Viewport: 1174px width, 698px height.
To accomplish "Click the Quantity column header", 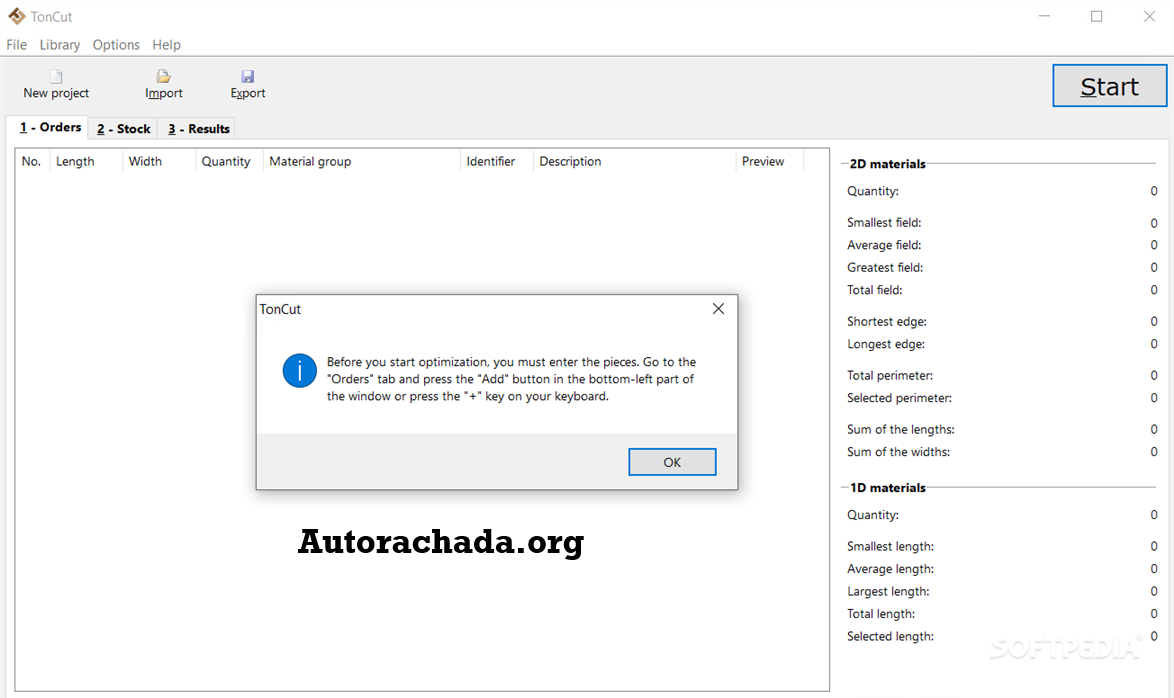I will tap(226, 161).
